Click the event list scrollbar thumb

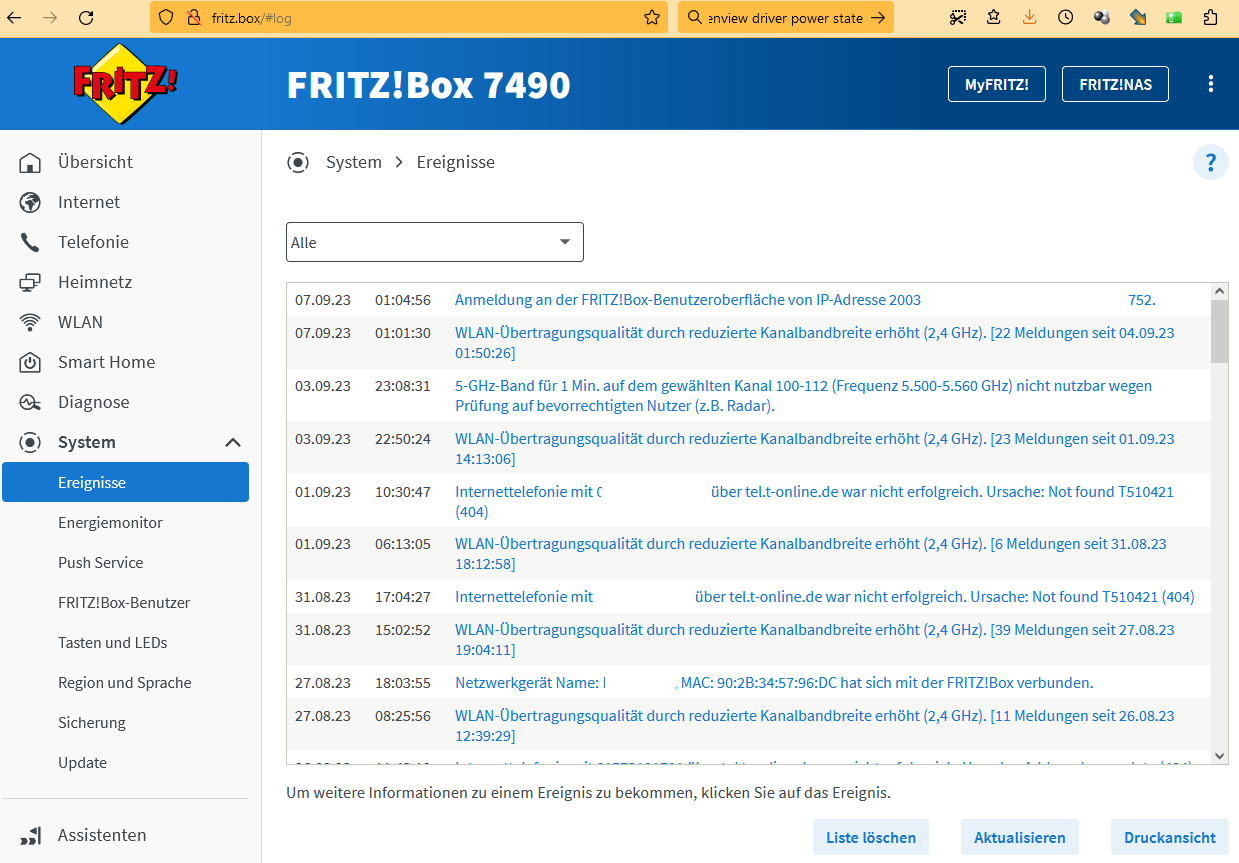(x=1220, y=331)
